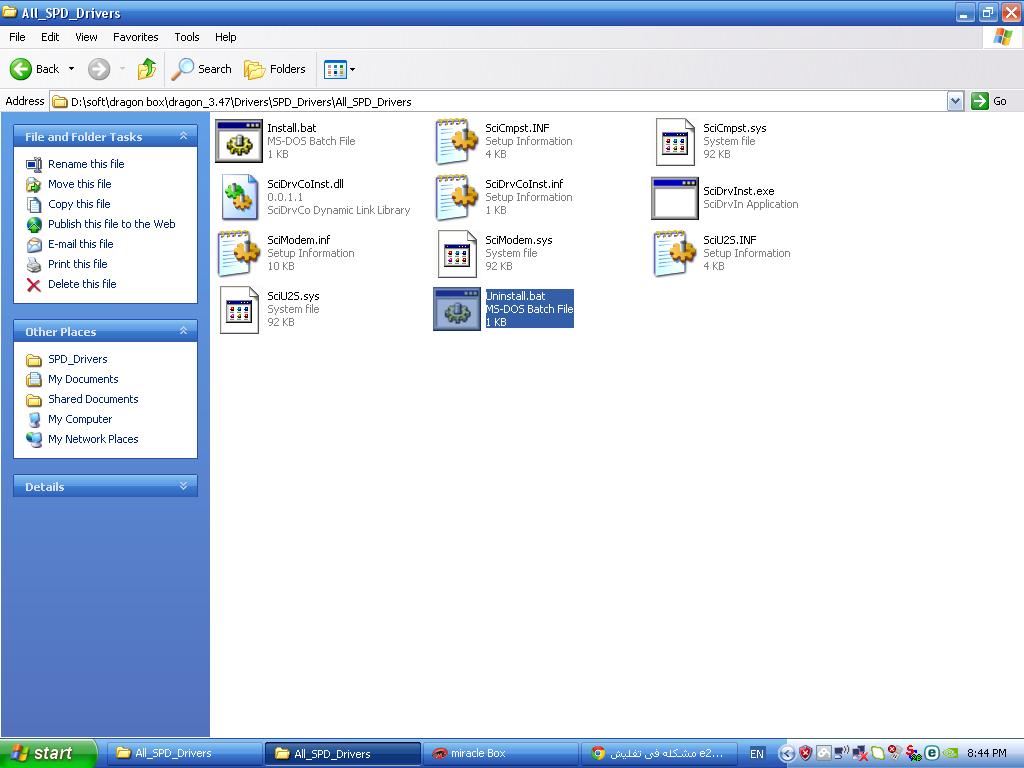Toggle the Folders pane button
The height and width of the screenshot is (768, 1024).
[x=274, y=69]
